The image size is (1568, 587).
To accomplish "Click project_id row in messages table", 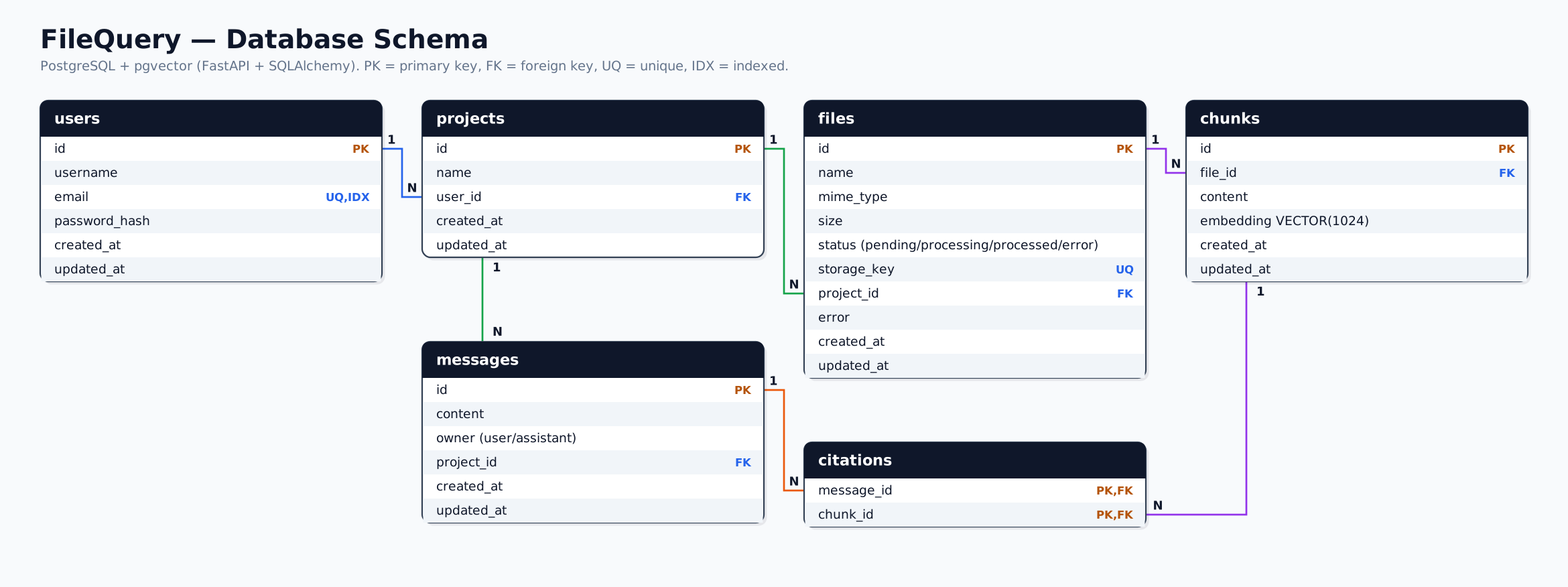I will click(593, 462).
